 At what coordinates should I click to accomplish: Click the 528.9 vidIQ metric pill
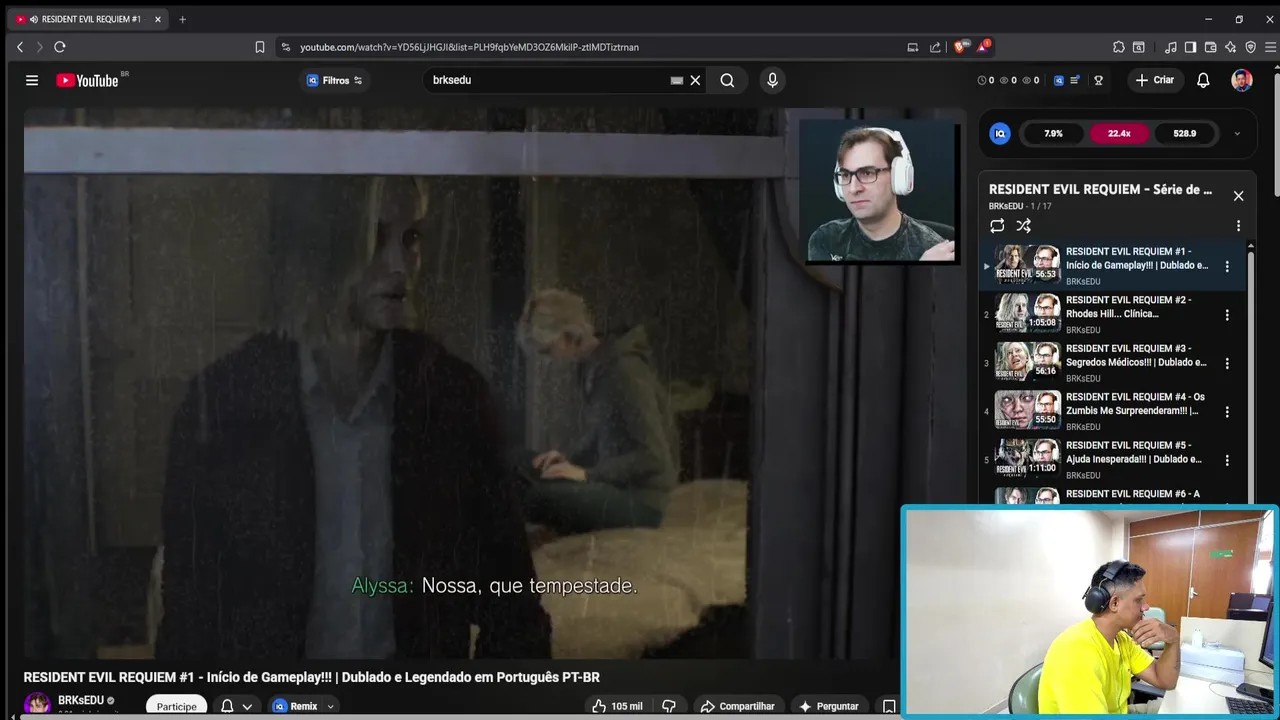[x=1185, y=133]
